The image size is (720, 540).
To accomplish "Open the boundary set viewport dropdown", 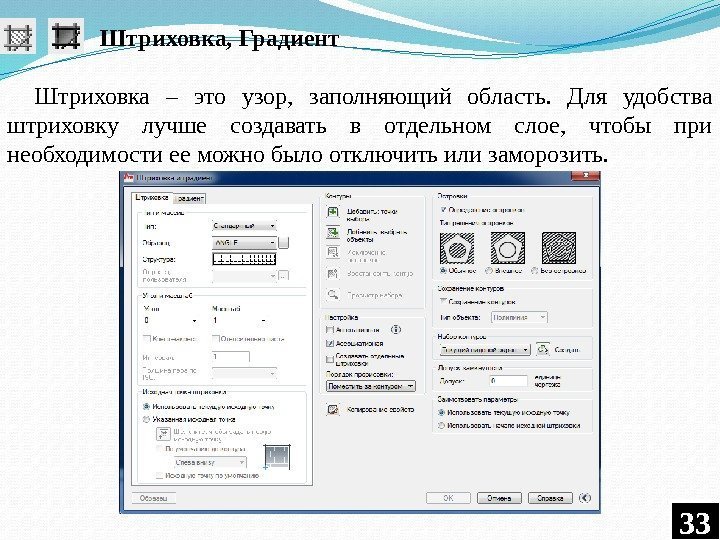I will point(485,350).
